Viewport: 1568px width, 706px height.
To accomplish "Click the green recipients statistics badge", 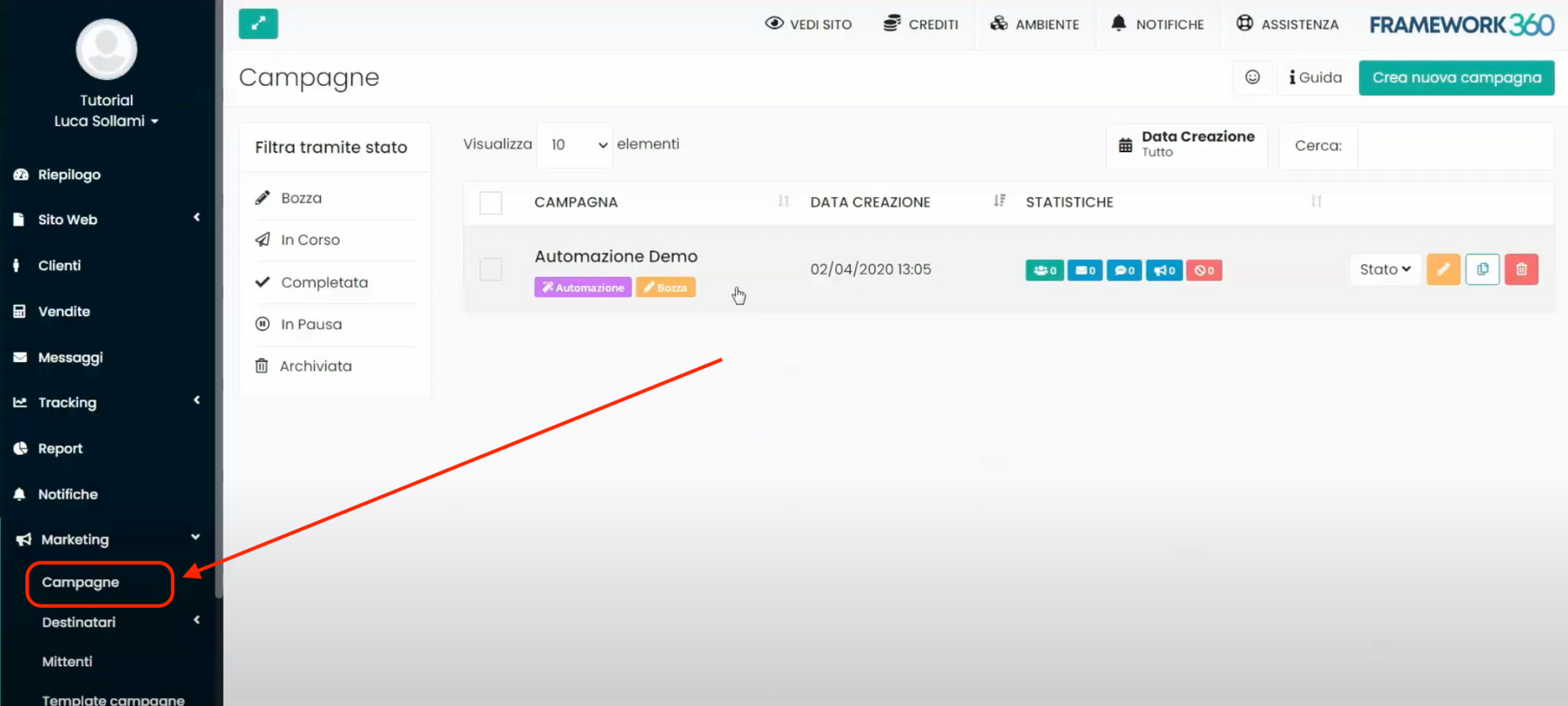I will pos(1045,270).
